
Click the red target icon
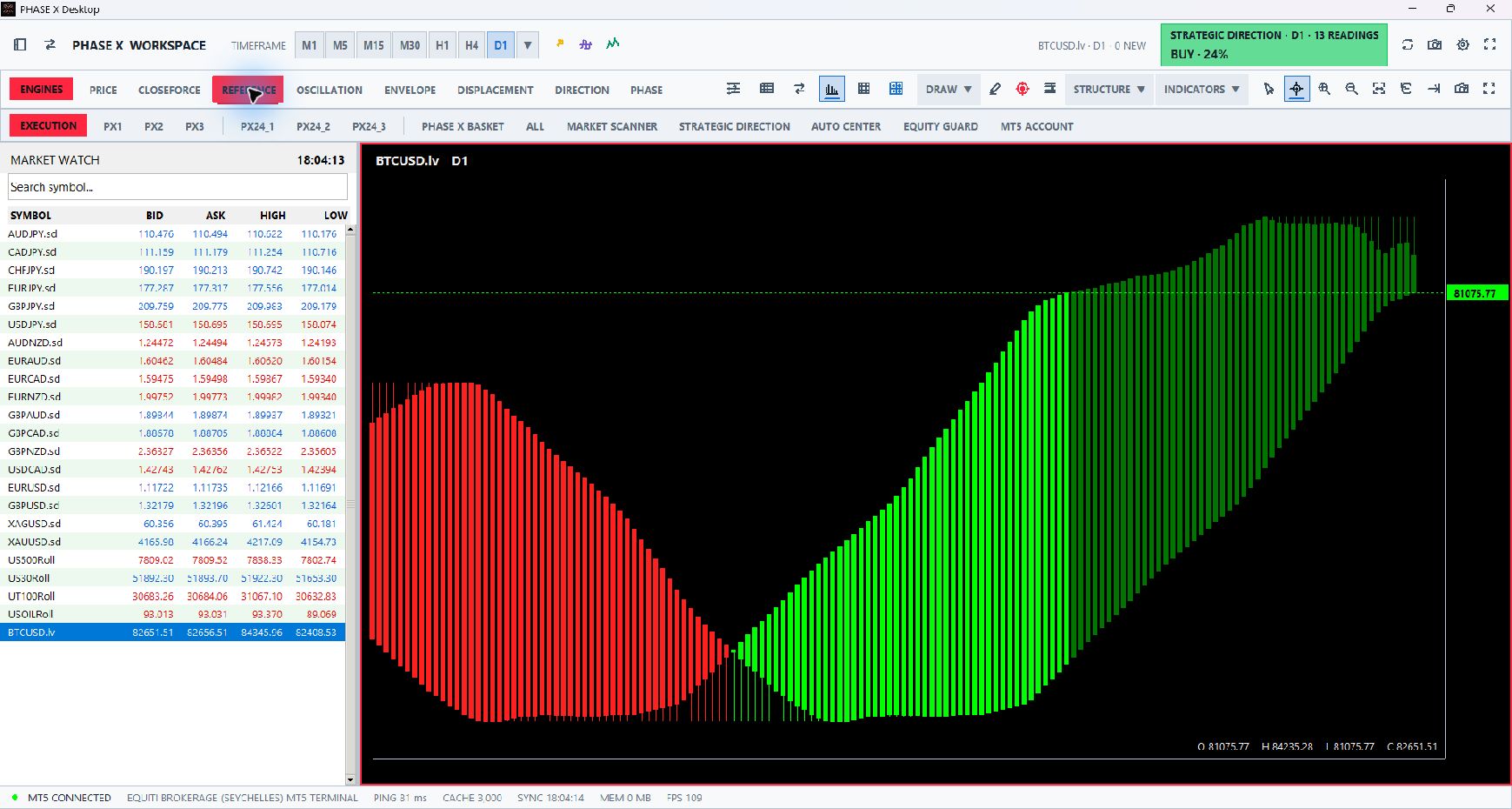(1022, 89)
